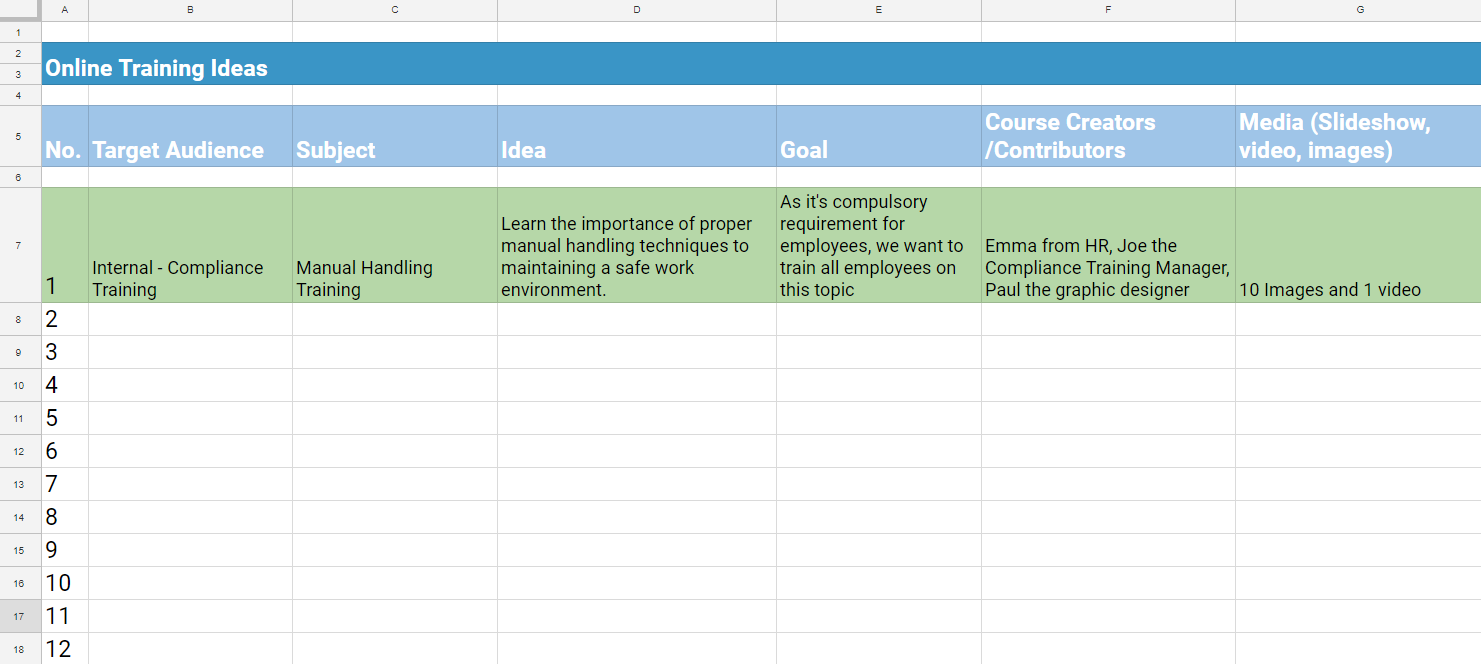
Task: Select entire column B via its header
Action: [190, 10]
